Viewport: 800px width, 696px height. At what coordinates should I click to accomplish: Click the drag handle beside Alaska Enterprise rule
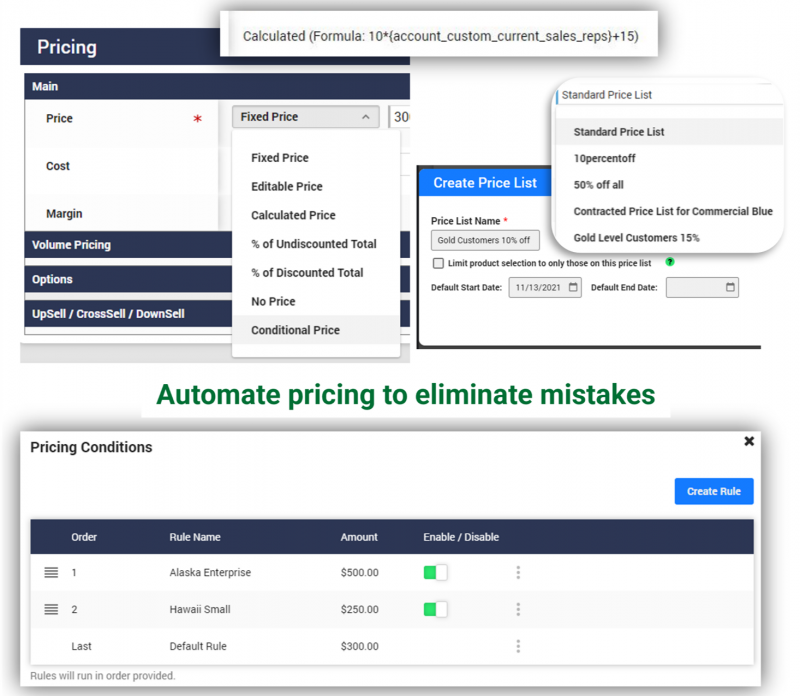[x=51, y=572]
